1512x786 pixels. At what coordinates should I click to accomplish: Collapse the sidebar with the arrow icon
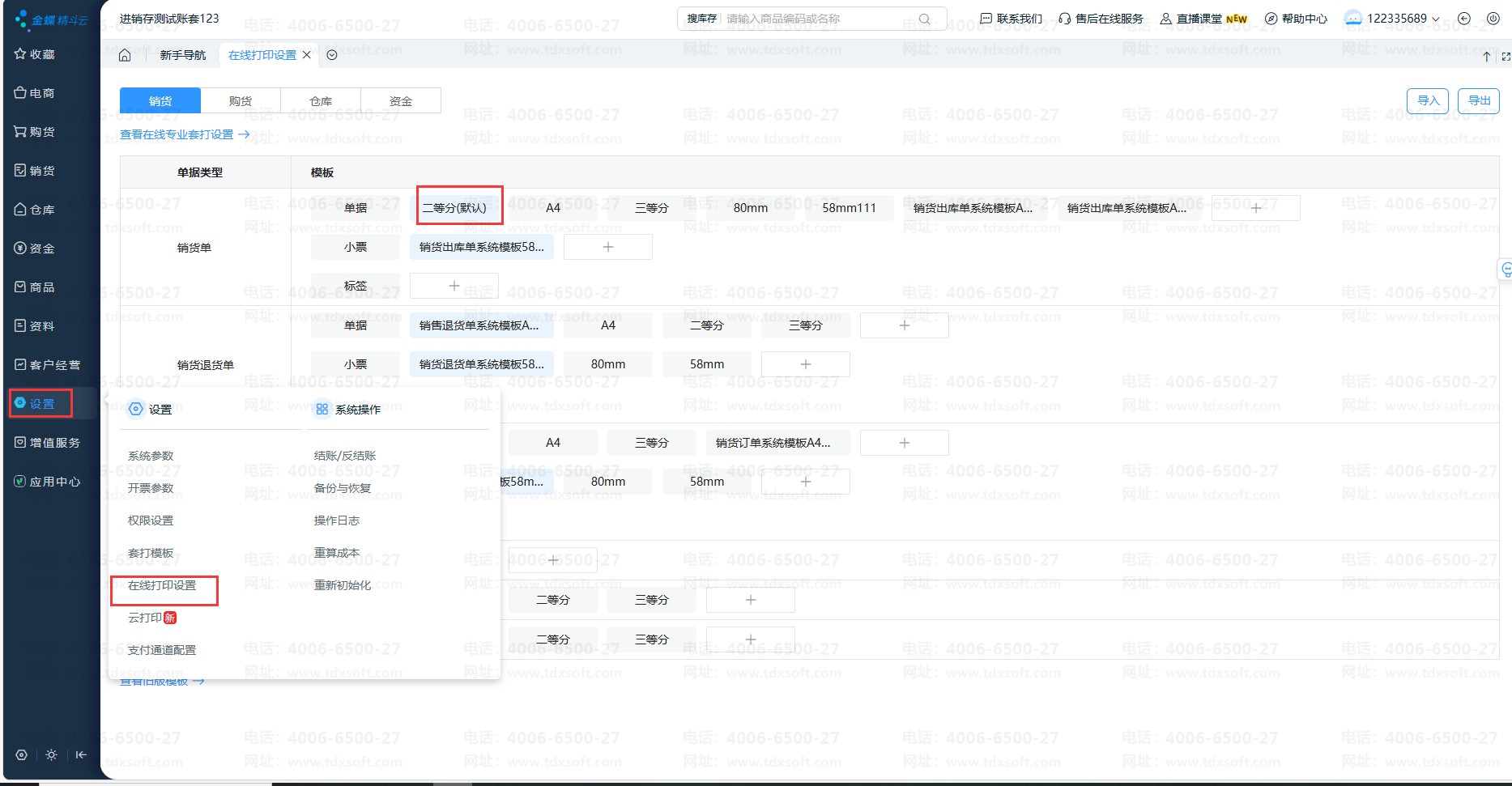pos(81,754)
